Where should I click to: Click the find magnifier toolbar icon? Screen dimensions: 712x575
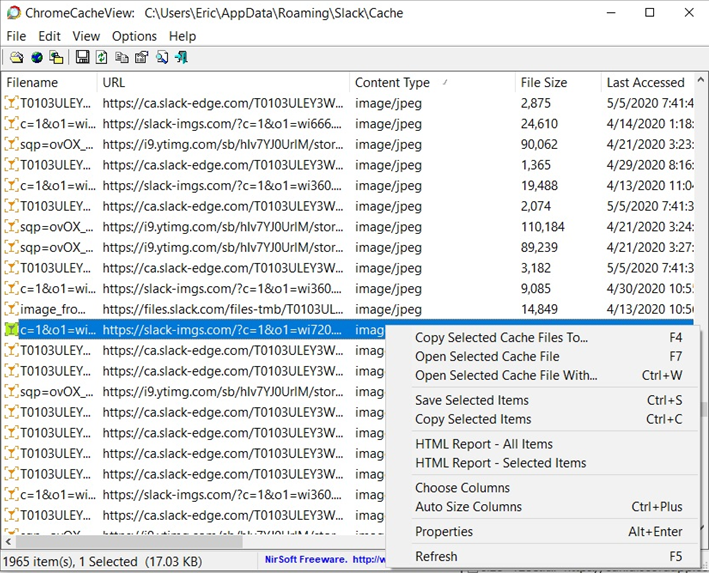click(x=162, y=58)
